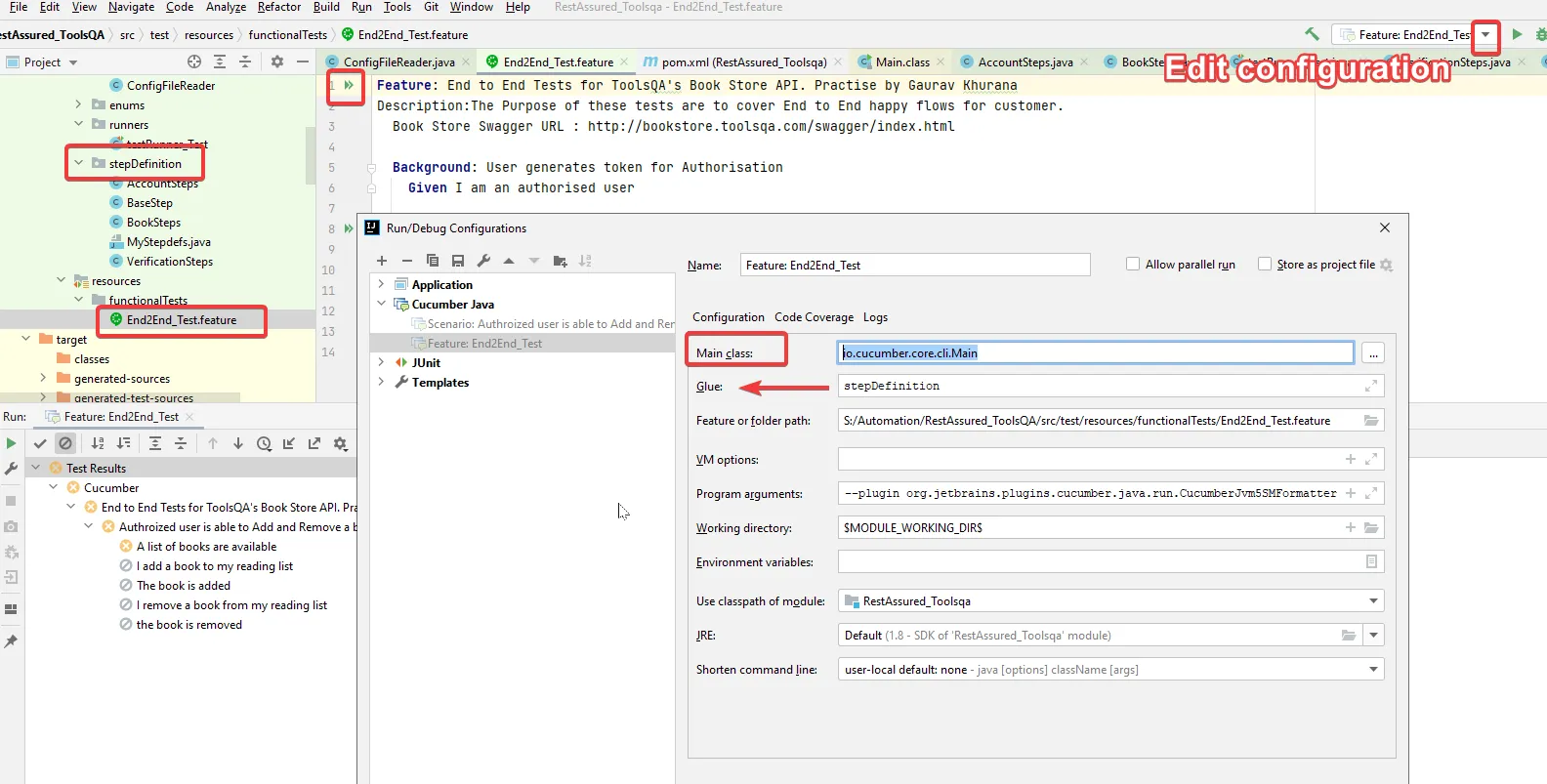Enable Store as project file checkbox
The image size is (1547, 784).
click(x=1265, y=264)
